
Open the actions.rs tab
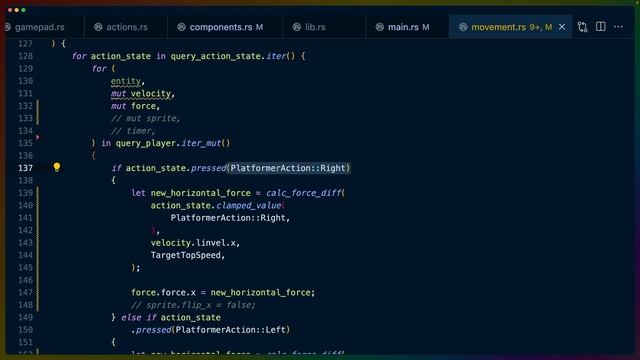tap(127, 27)
